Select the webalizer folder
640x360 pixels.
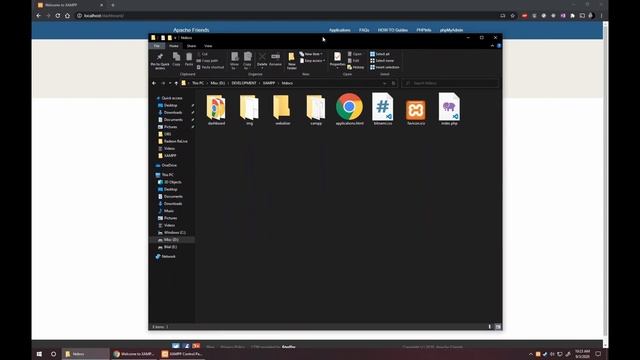tap(282, 109)
